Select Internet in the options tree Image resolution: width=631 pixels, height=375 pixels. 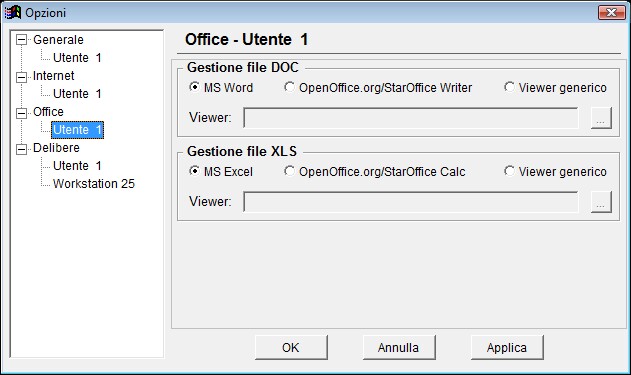[54, 76]
